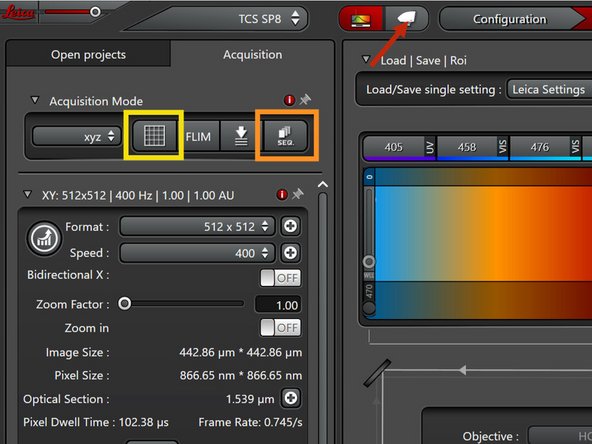
Task: Click the XY panel red info icon
Action: 282,195
